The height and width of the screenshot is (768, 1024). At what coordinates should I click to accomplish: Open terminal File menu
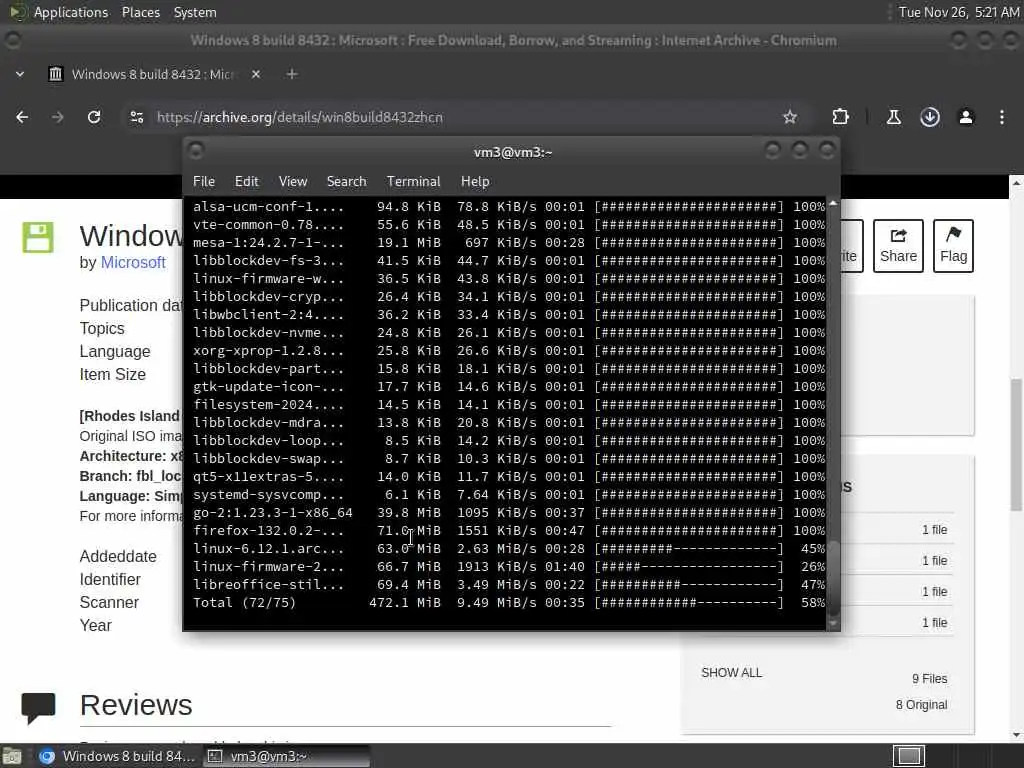click(x=204, y=182)
